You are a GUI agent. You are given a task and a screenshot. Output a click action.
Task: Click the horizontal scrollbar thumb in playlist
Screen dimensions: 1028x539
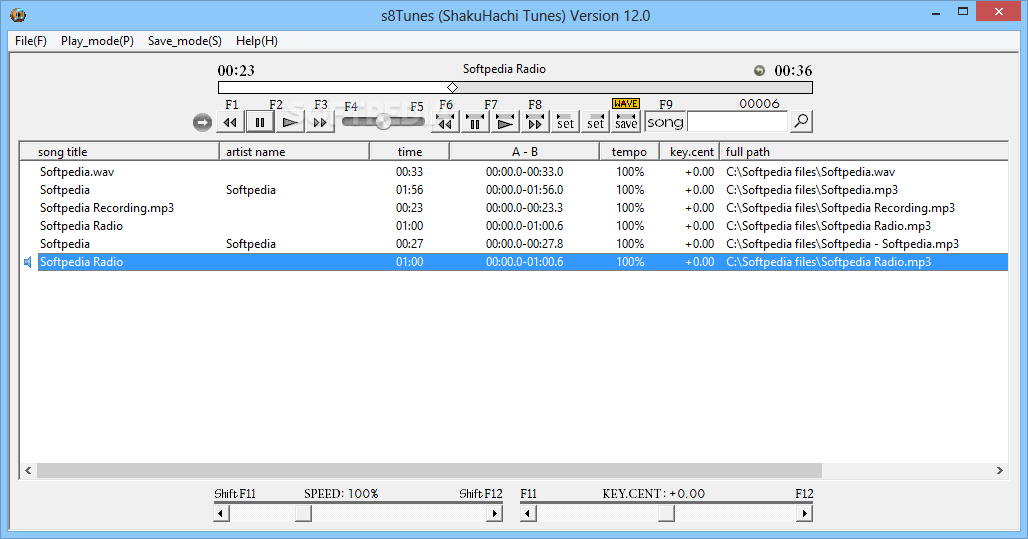click(x=429, y=470)
